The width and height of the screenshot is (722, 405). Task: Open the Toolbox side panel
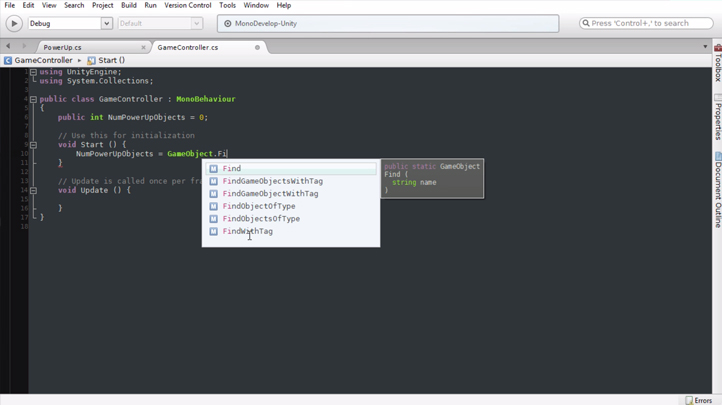[x=717, y=64]
